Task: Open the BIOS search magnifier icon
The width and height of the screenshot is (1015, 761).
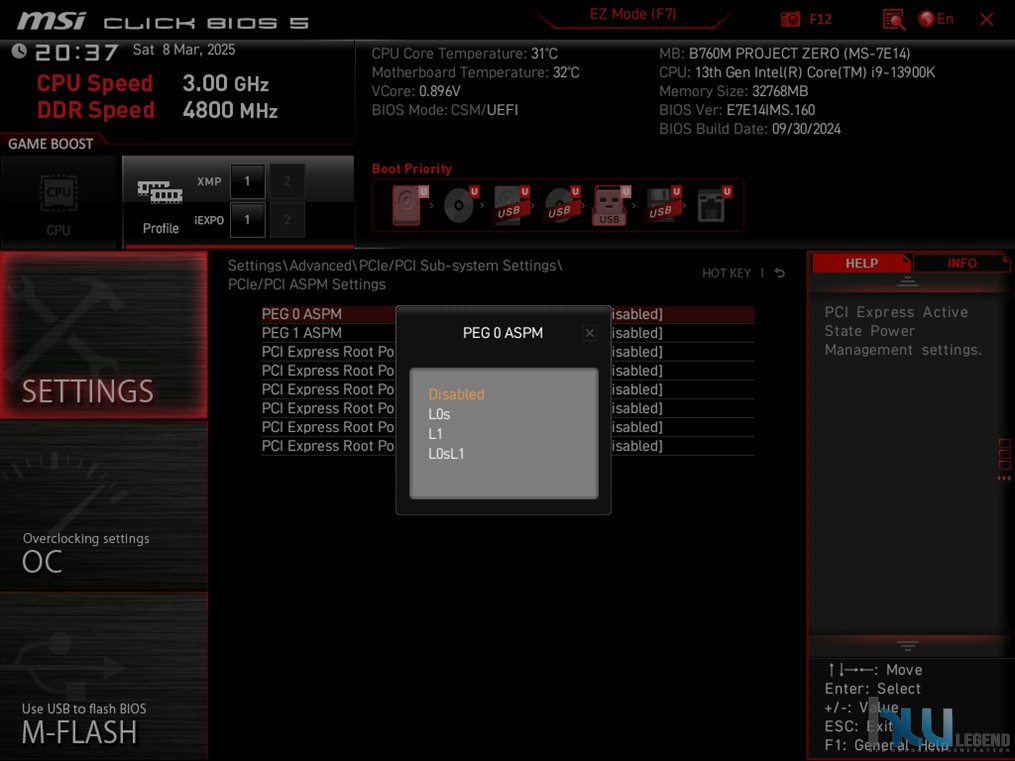Action: (893, 19)
